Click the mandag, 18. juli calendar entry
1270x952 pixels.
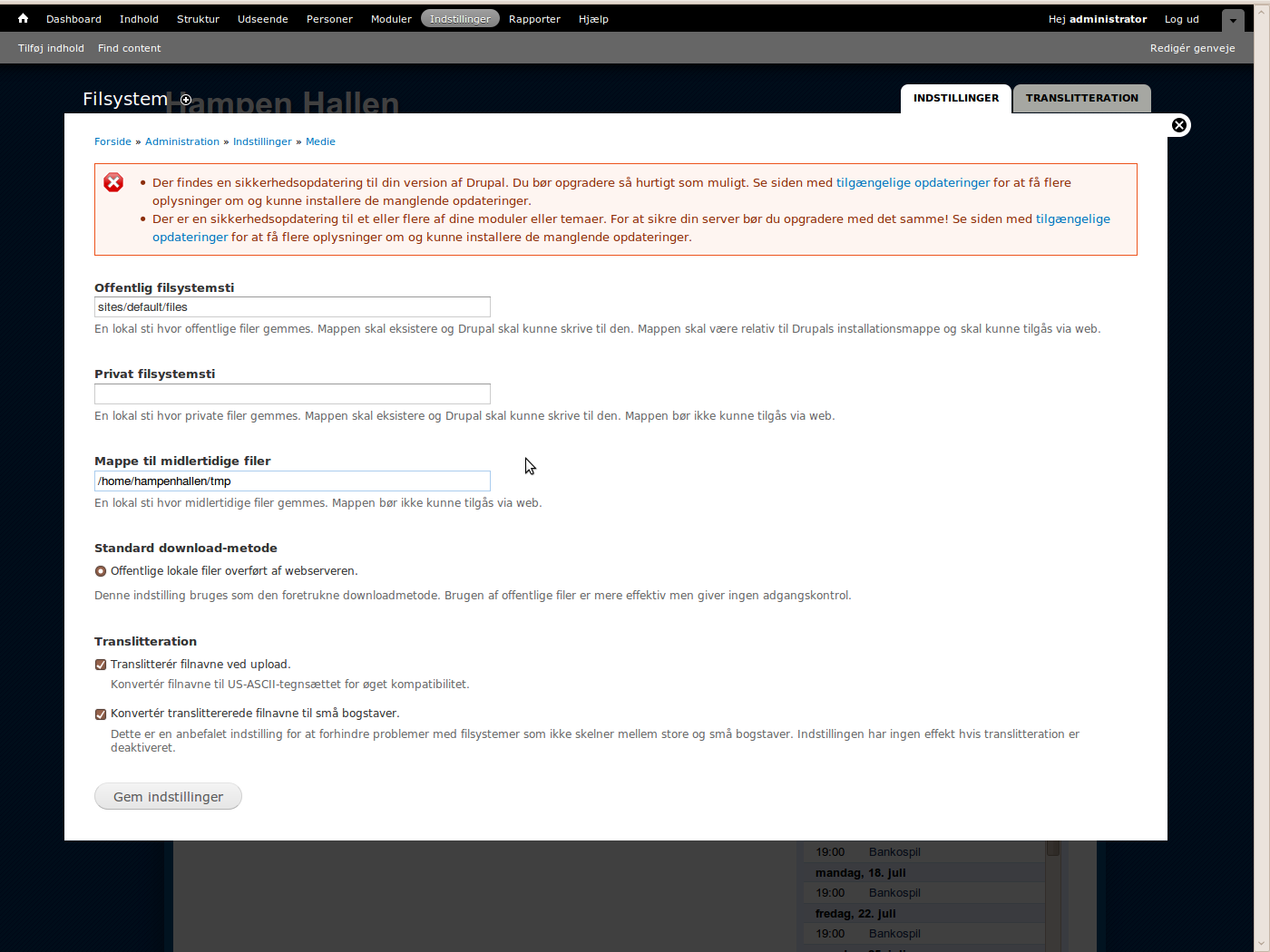(x=861, y=873)
